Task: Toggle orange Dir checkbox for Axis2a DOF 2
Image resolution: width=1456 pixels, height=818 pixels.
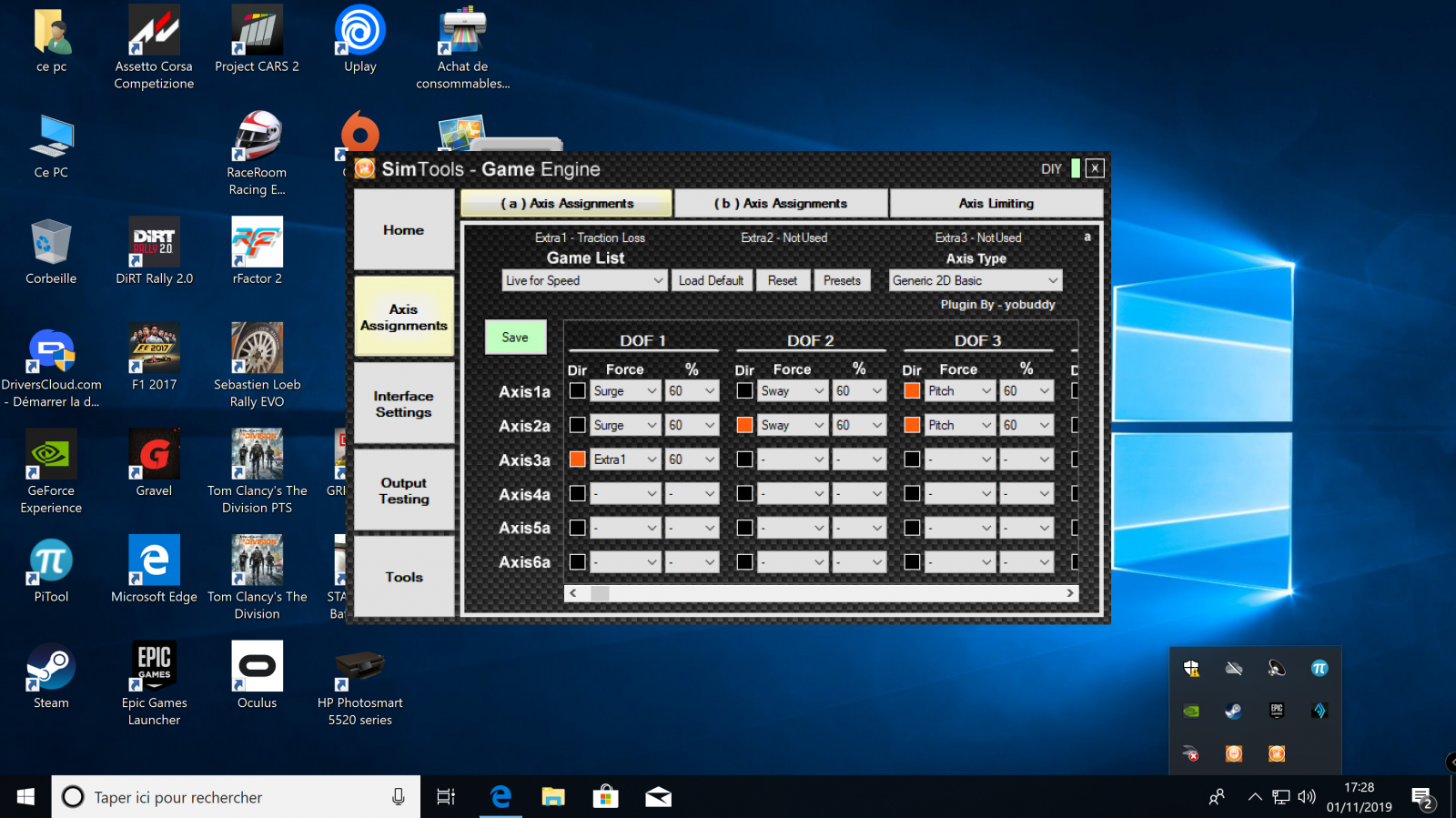Action: click(744, 425)
